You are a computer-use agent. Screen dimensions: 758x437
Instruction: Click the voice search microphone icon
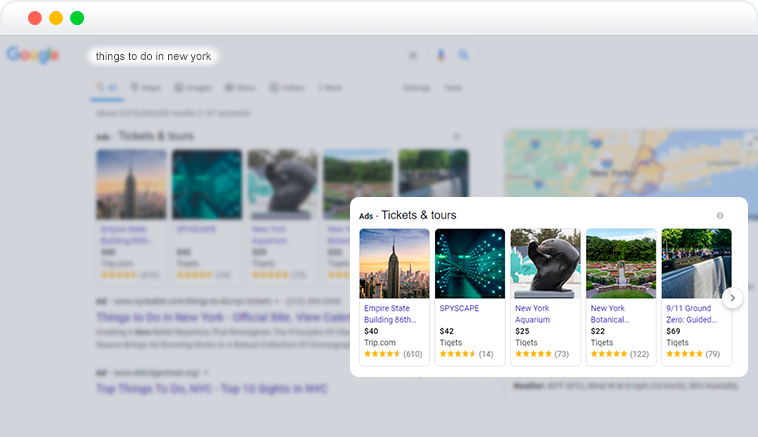click(441, 56)
